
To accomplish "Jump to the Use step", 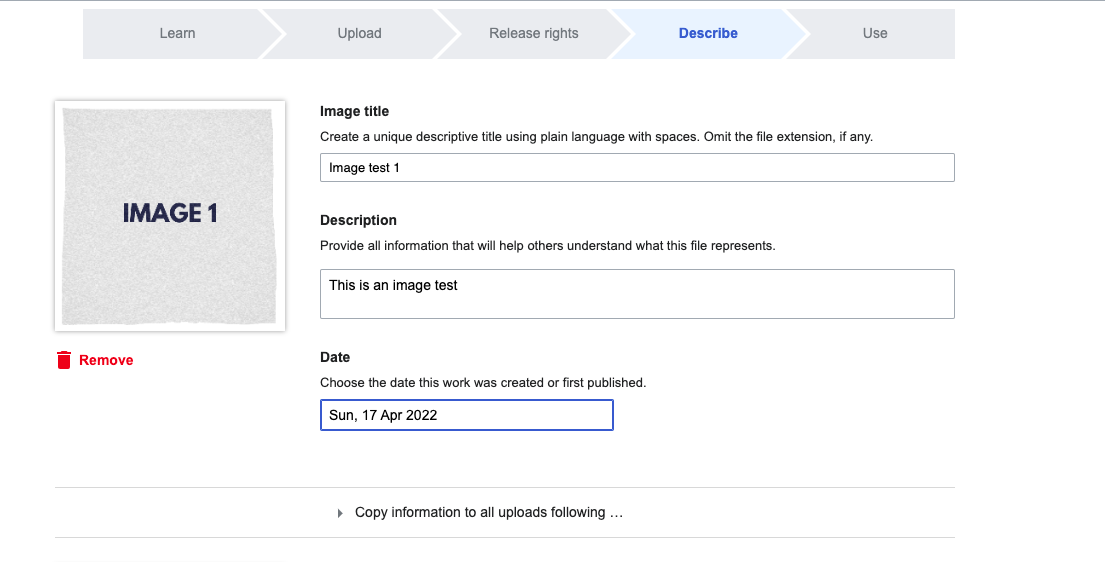I will coord(875,33).
